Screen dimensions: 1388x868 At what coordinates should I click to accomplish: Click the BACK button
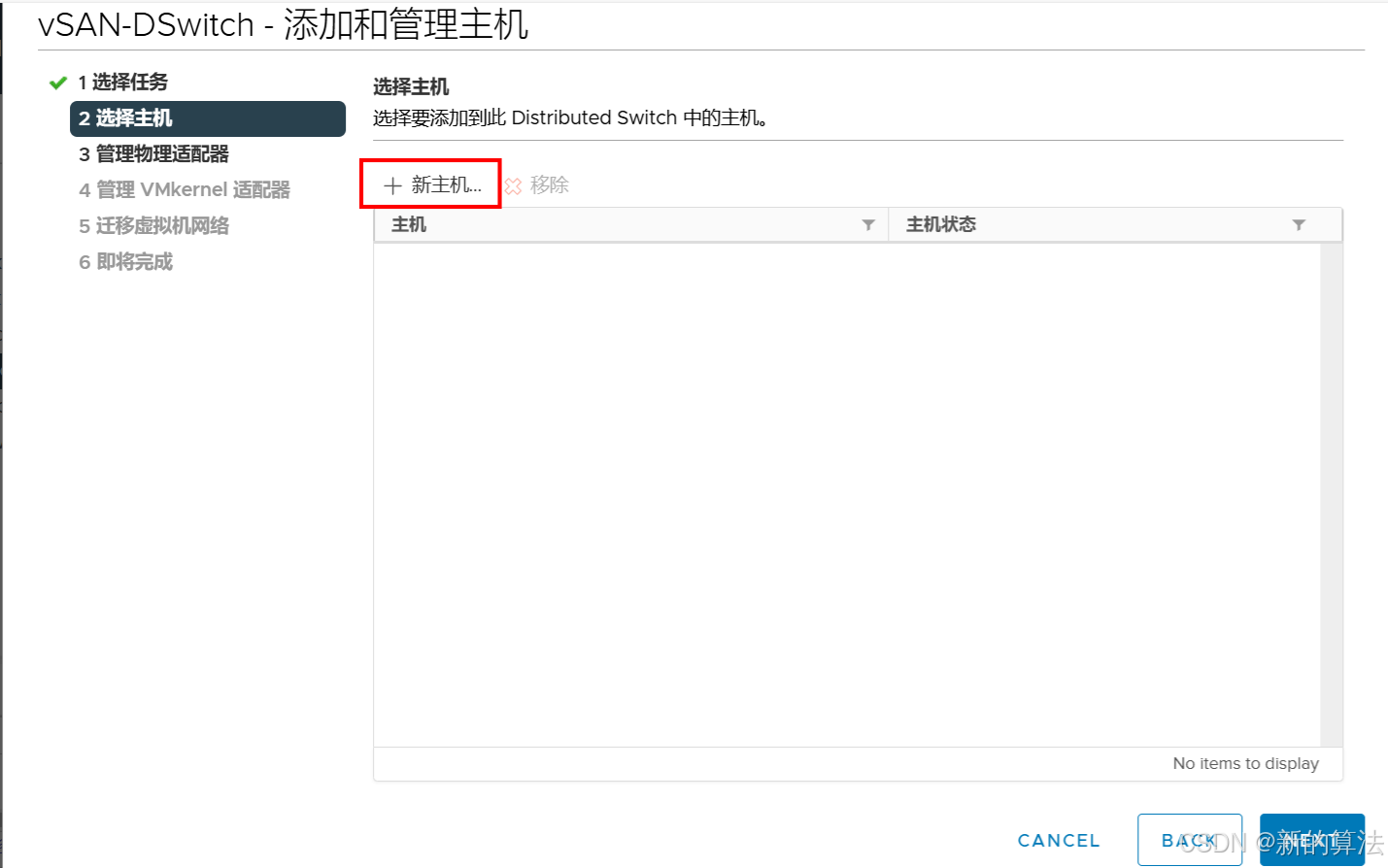[1190, 840]
